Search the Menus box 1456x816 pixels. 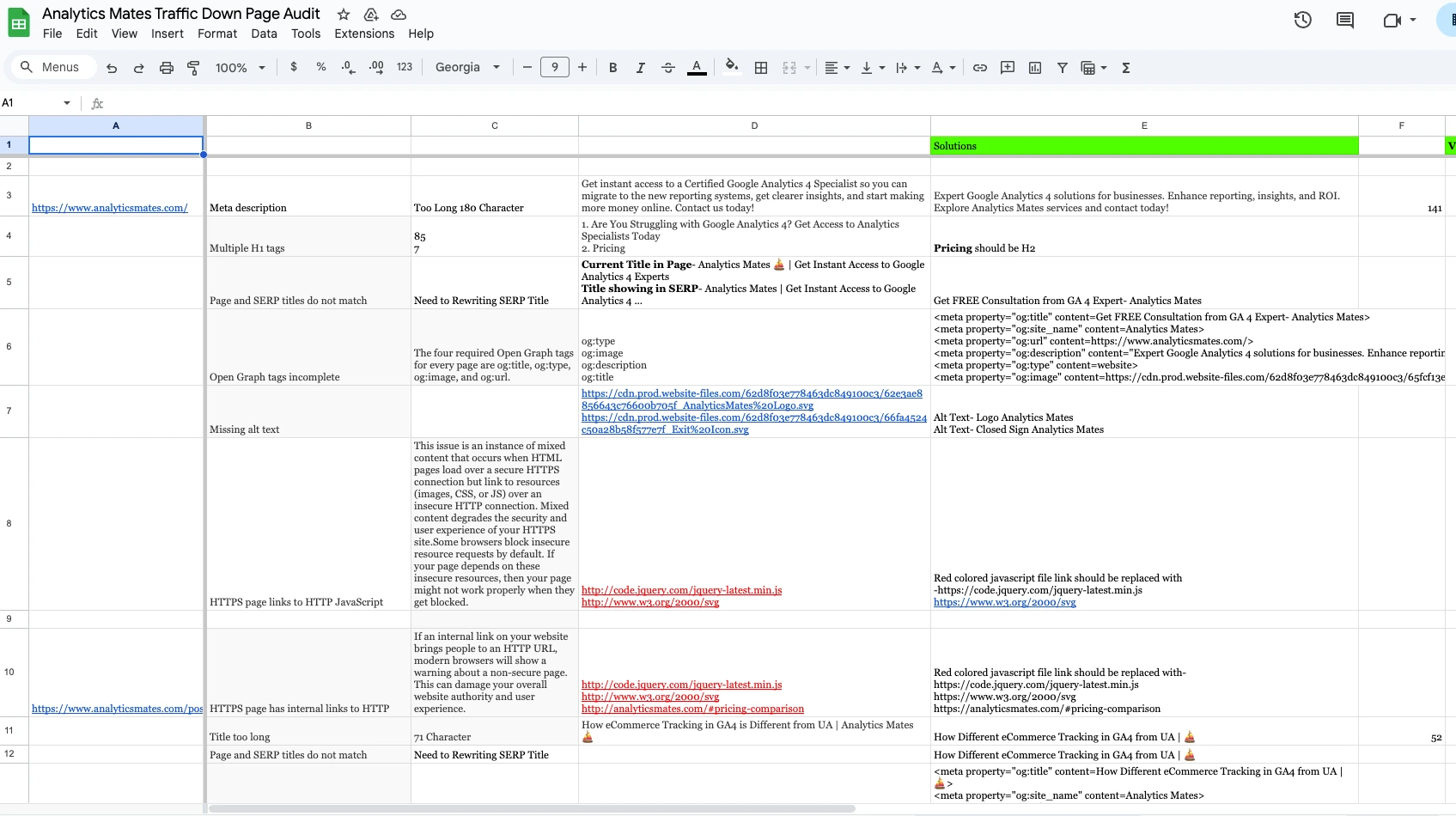pyautogui.click(x=53, y=67)
